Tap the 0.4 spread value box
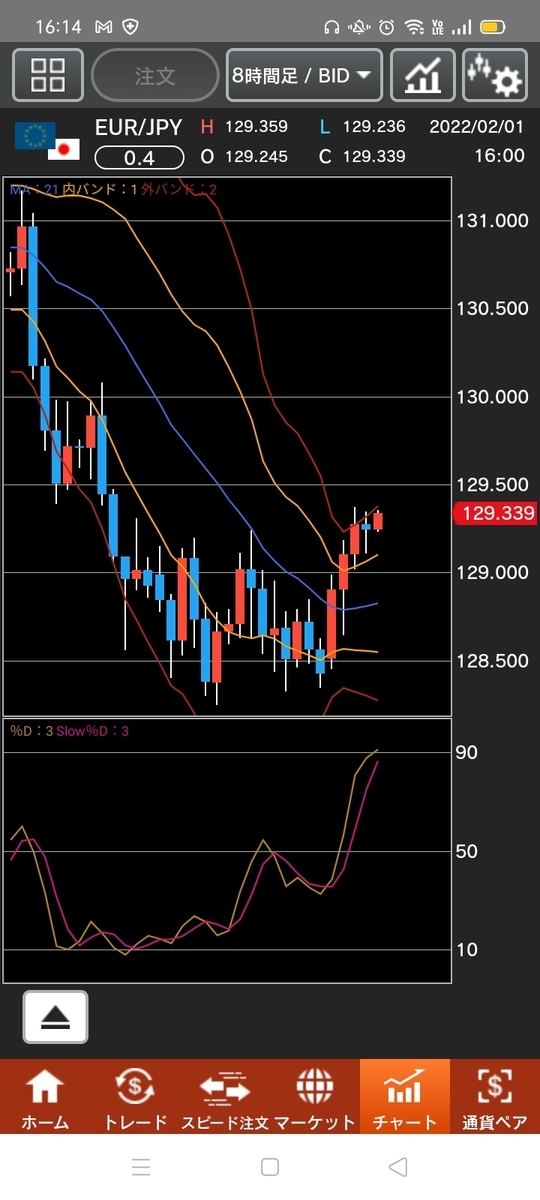The height and width of the screenshot is (1200, 540). tap(139, 157)
